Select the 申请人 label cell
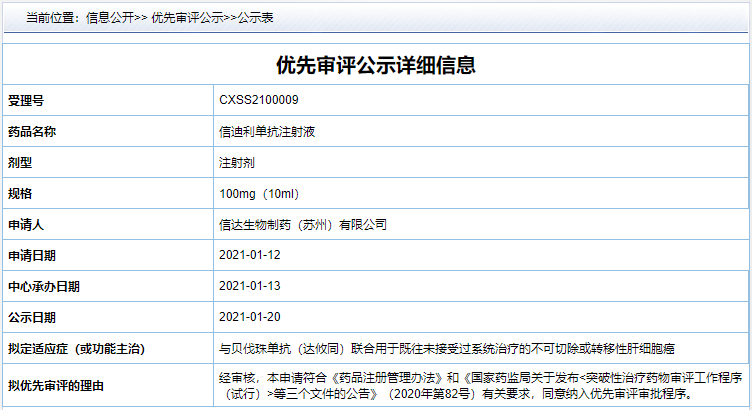Viewport: 752px width, 410px height. (108, 224)
